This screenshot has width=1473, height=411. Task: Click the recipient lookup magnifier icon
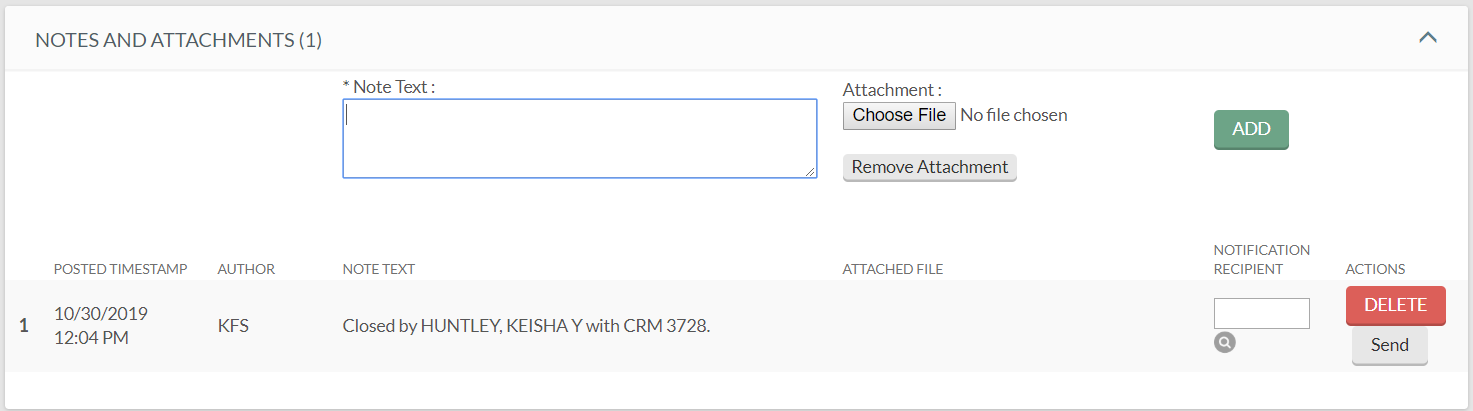1224,342
